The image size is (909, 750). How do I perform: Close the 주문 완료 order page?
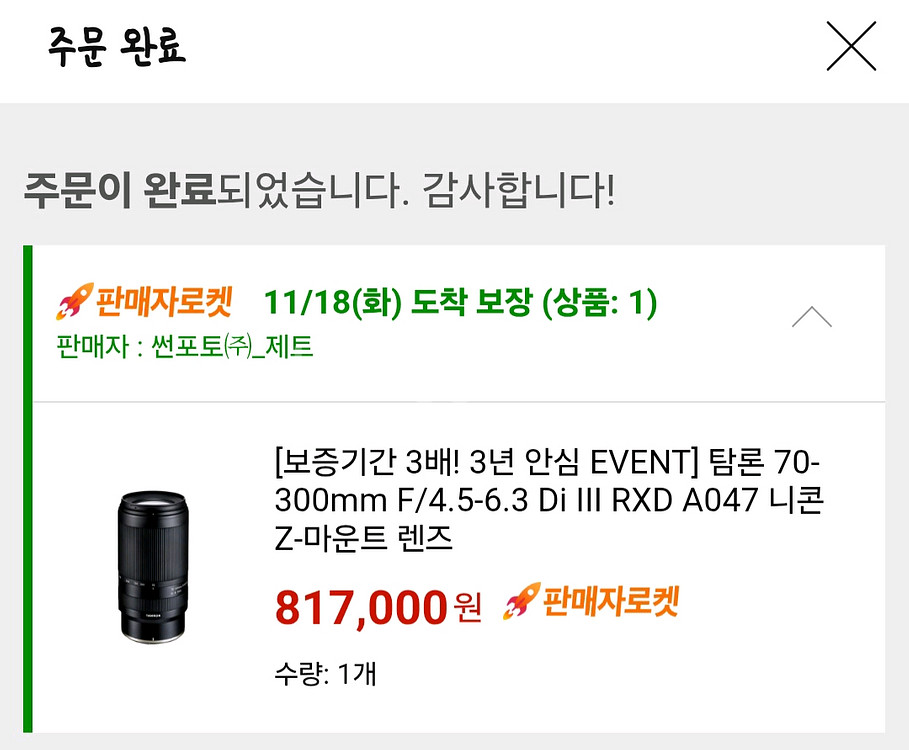point(851,47)
